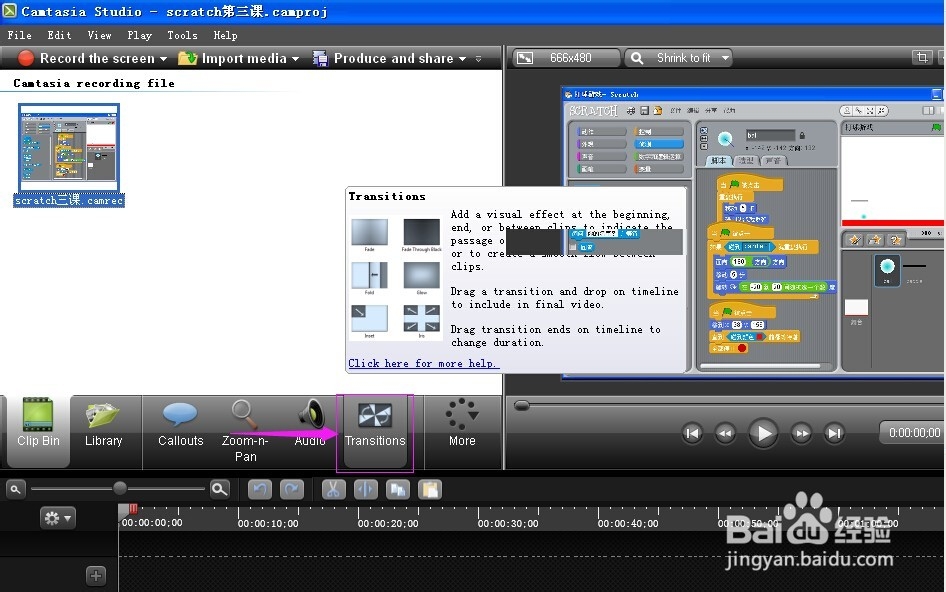Open the Transitions tab
The width and height of the screenshot is (946, 592).
click(x=375, y=430)
